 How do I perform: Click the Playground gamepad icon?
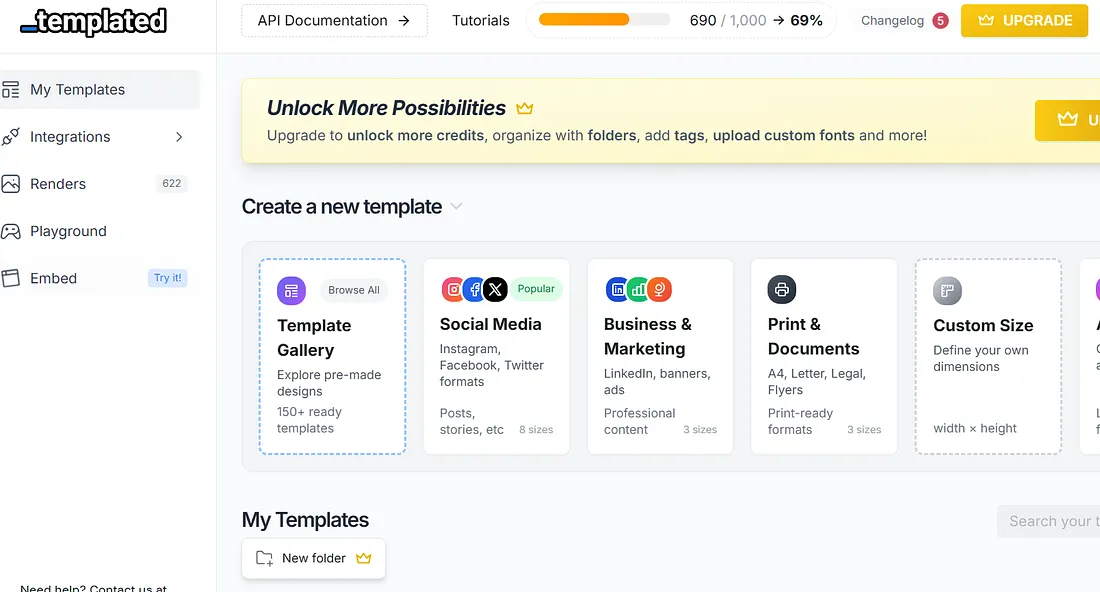click(x=11, y=231)
